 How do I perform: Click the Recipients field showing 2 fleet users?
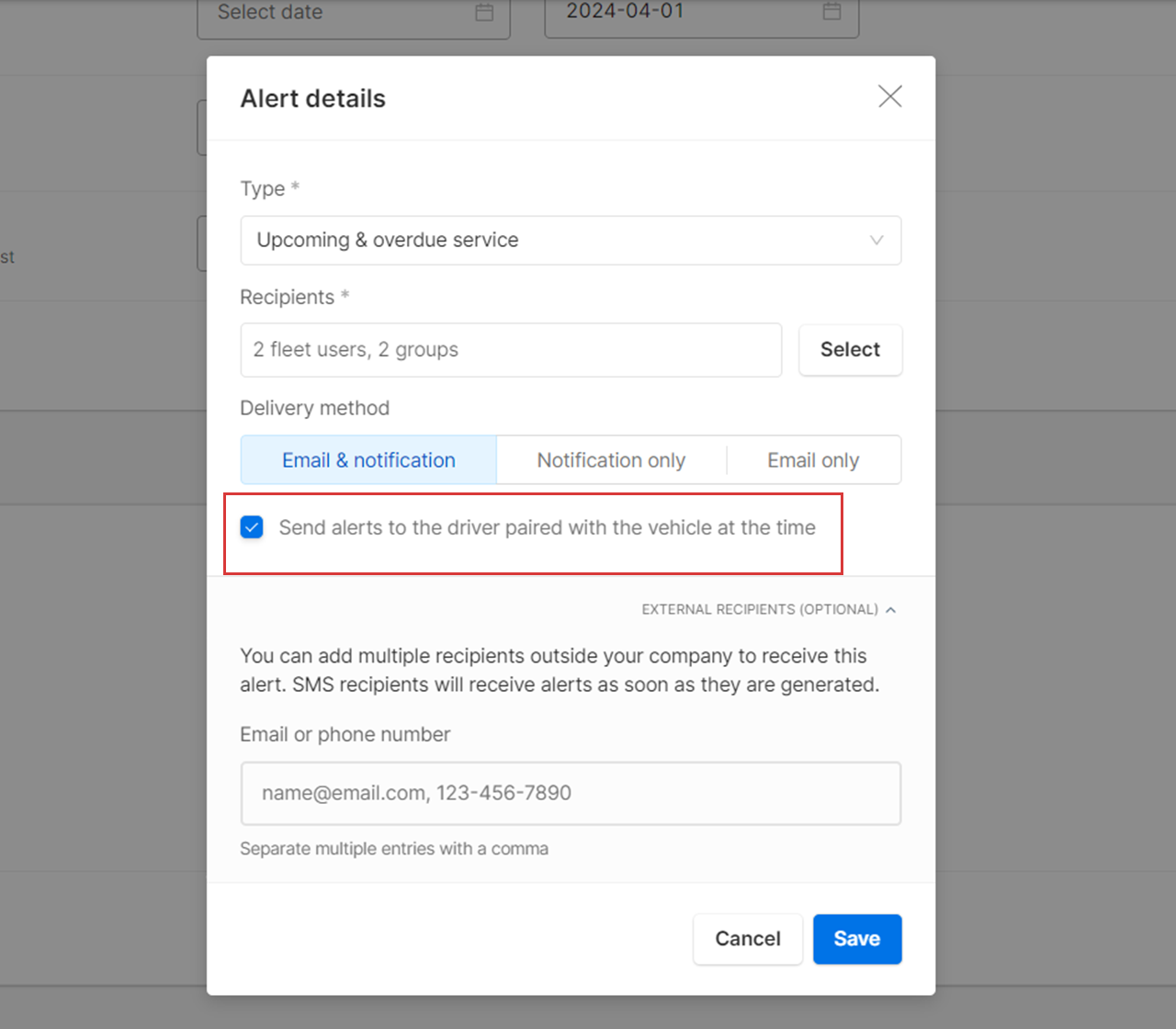click(x=511, y=350)
